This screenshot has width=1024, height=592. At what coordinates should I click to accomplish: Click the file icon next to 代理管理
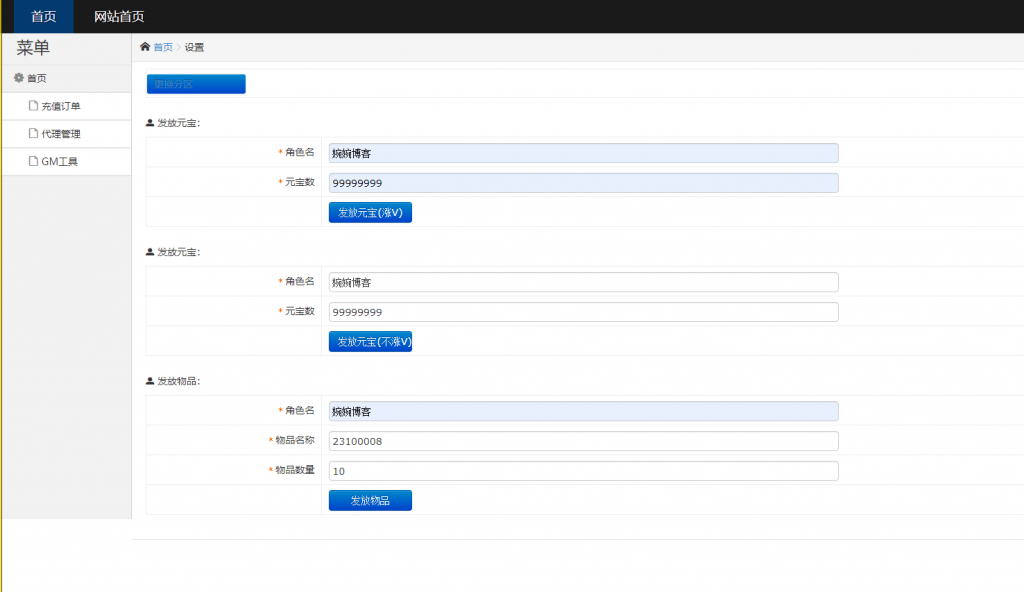[x=33, y=134]
